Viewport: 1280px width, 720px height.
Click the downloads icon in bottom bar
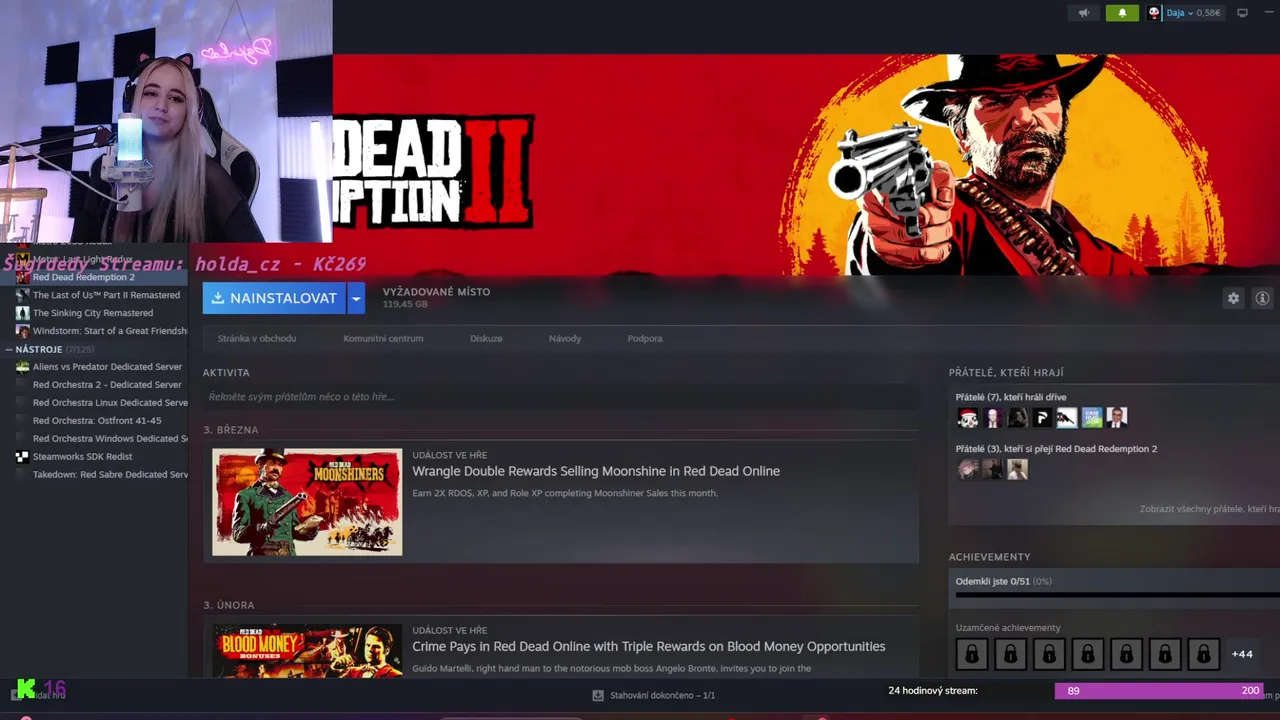[598, 695]
